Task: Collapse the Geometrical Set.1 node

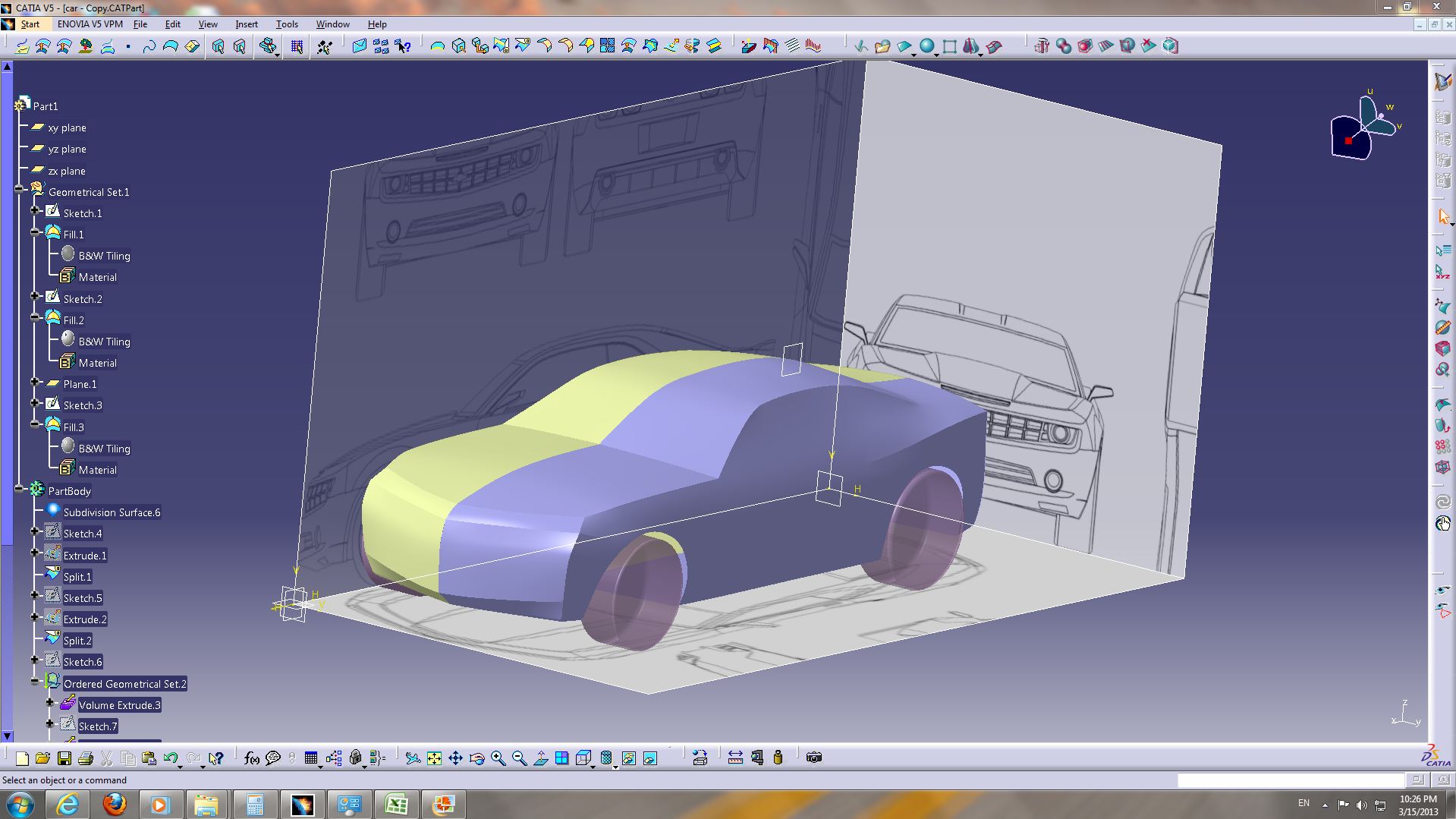Action: [20, 189]
